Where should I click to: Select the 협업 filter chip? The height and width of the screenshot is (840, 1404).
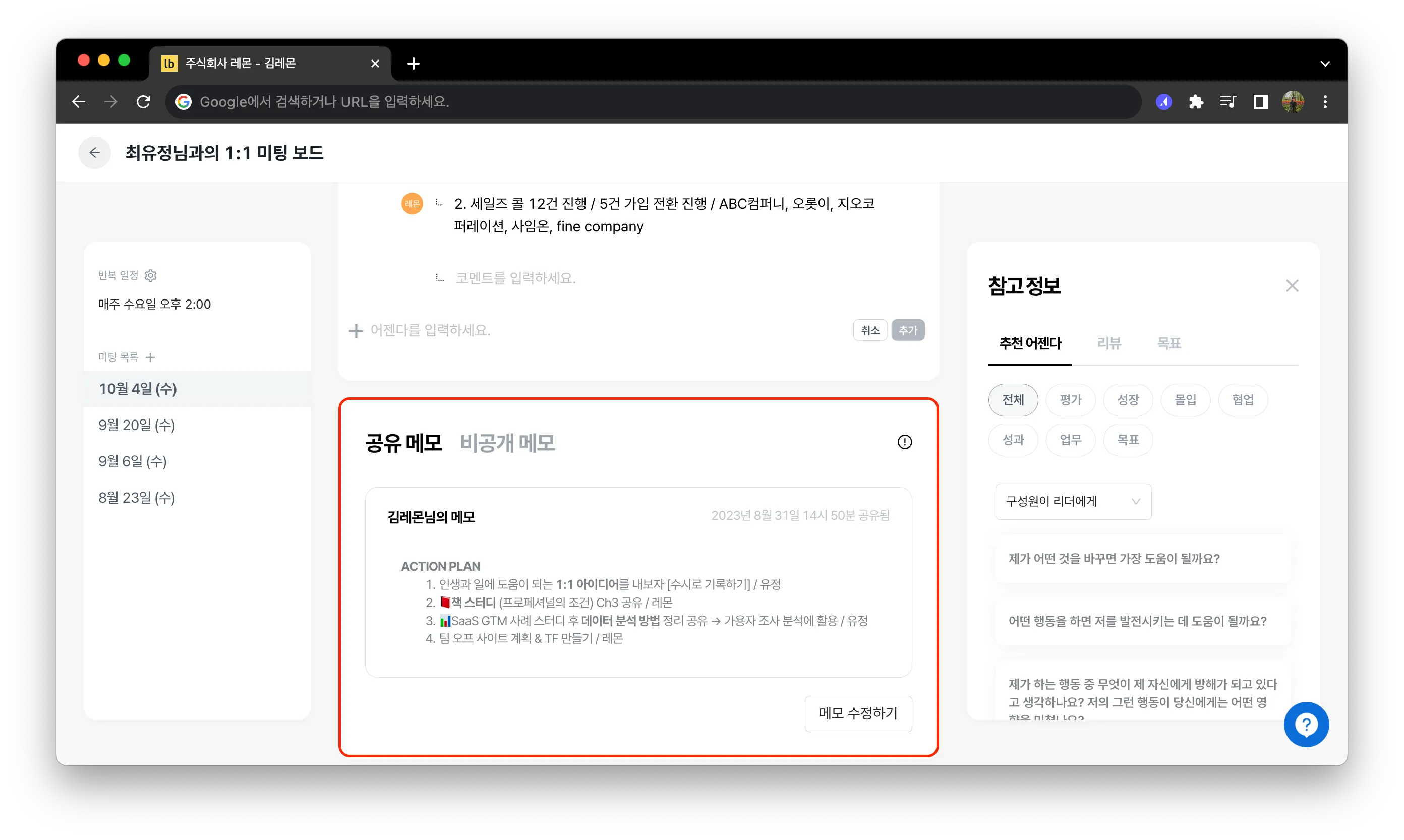pos(1243,400)
